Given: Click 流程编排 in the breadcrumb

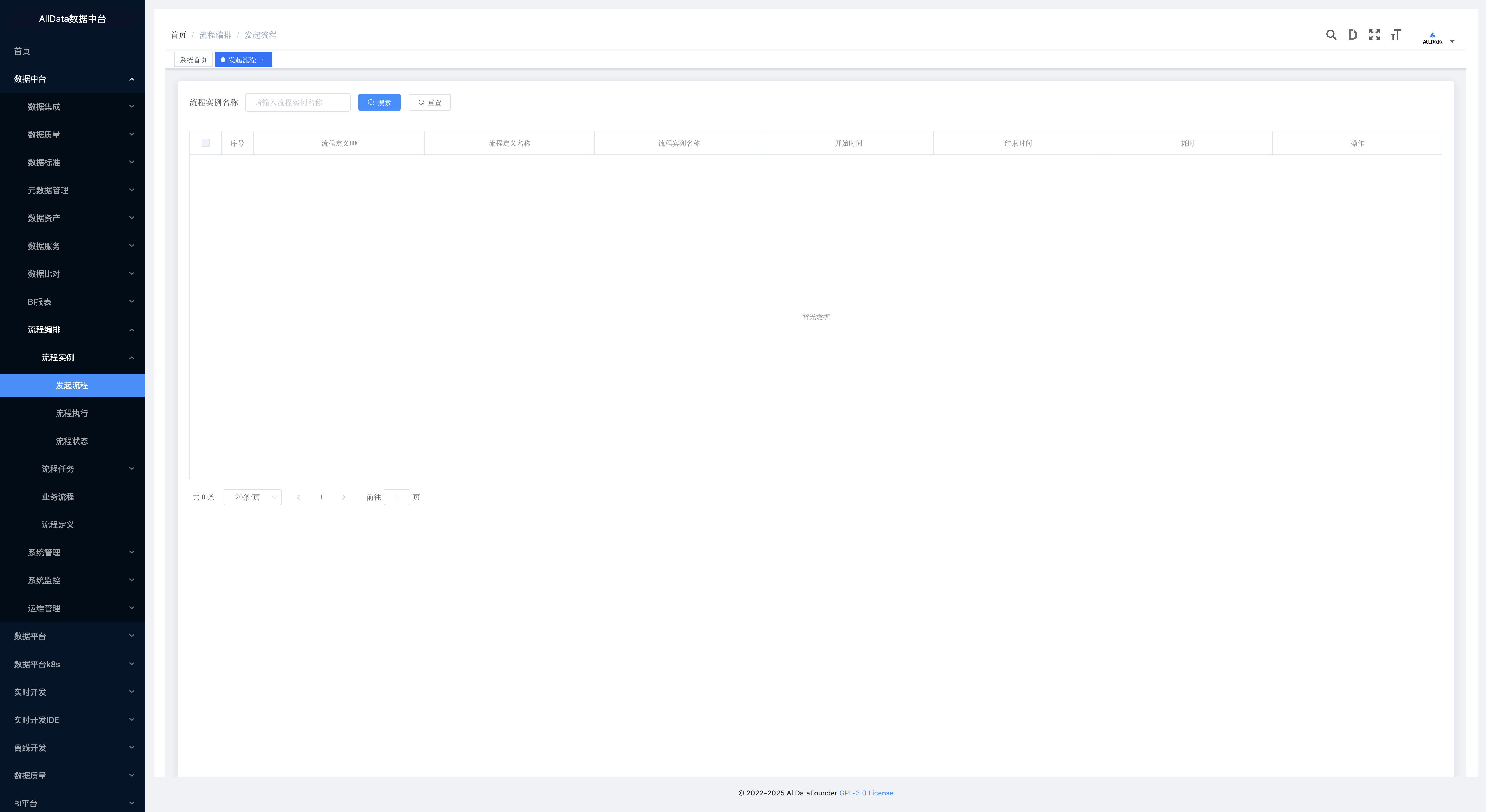Looking at the screenshot, I should (x=215, y=35).
